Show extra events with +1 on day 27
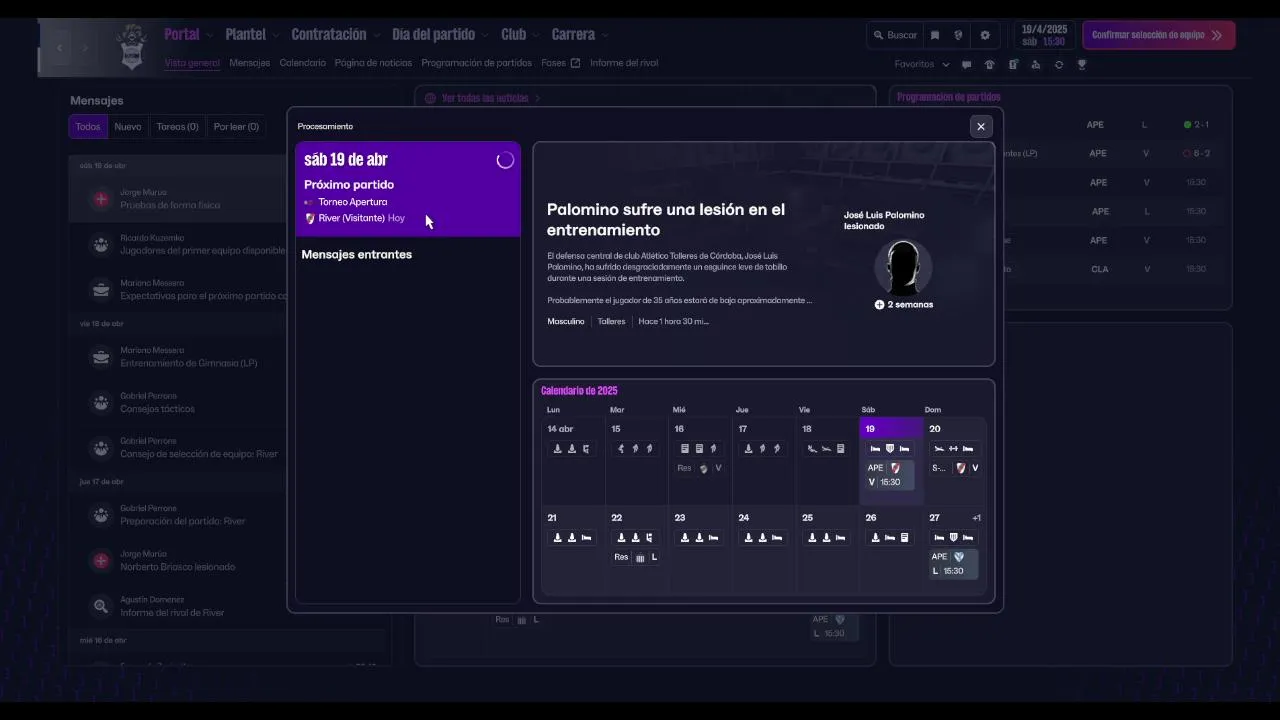Viewport: 1280px width, 720px height. coord(976,518)
